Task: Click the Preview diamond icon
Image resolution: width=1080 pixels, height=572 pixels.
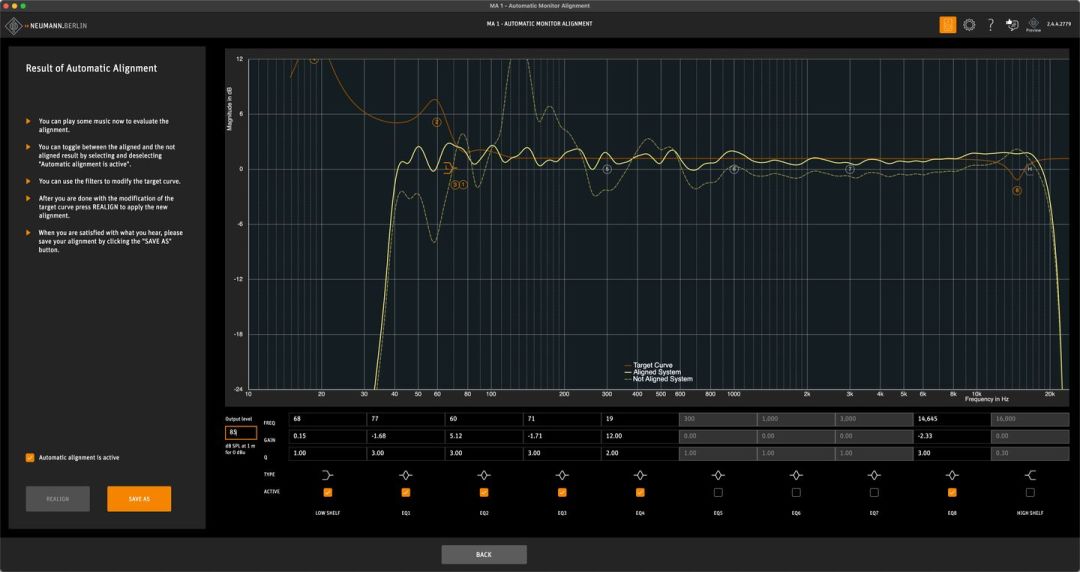Action: click(1033, 25)
